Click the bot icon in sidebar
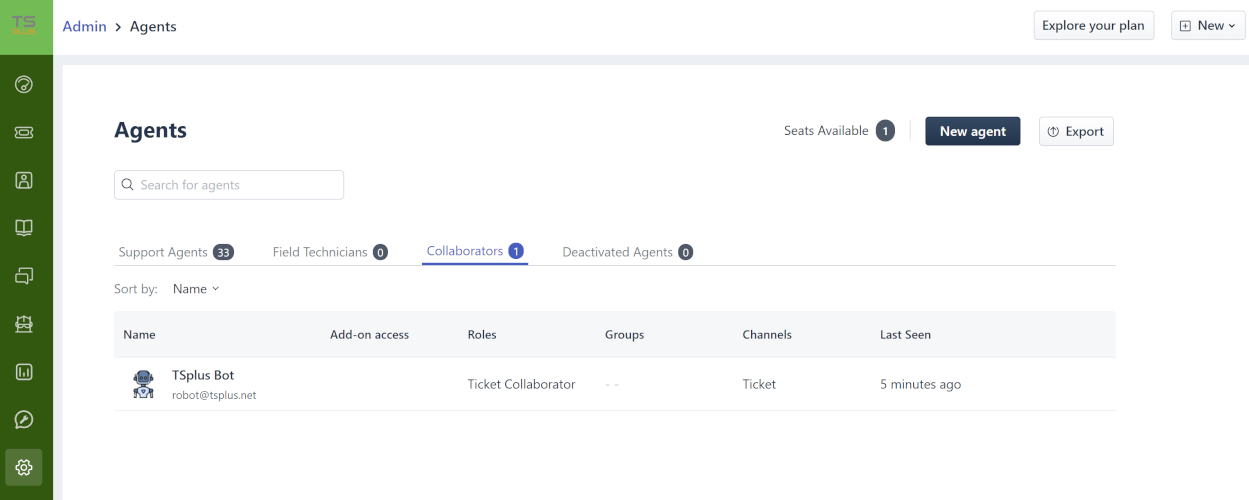 (24, 324)
